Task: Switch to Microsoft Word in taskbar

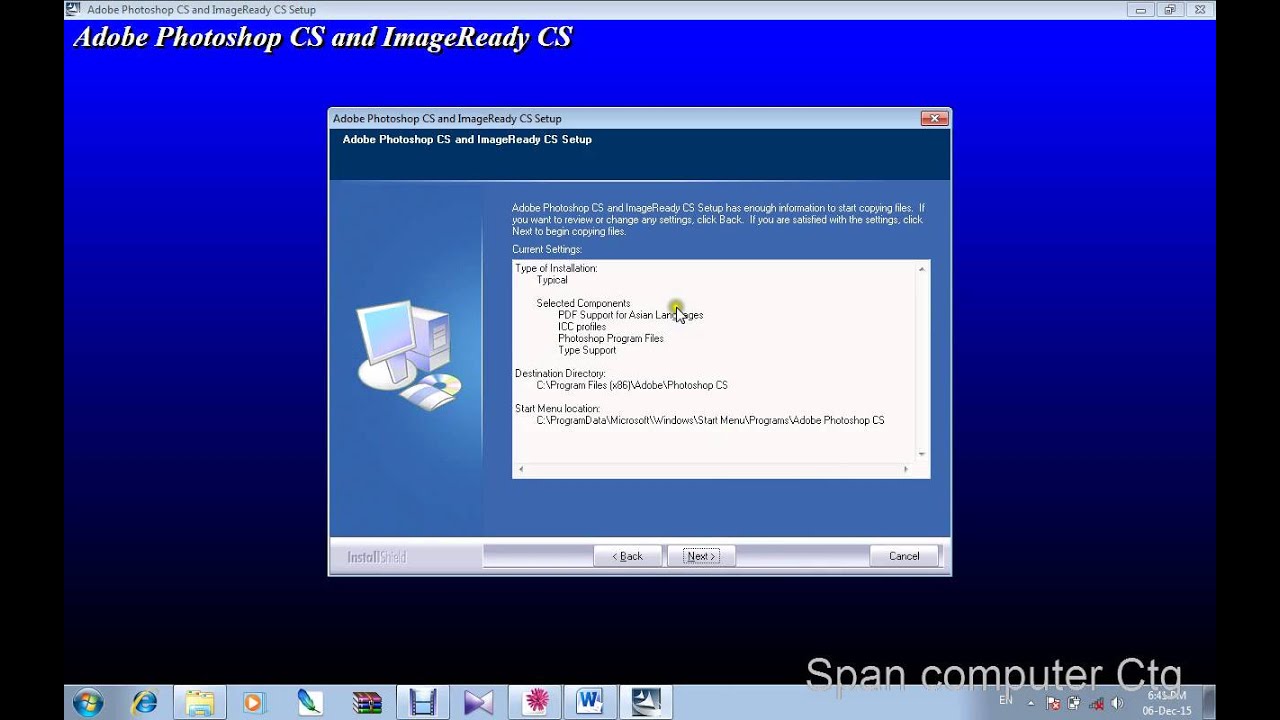Action: 591,702
